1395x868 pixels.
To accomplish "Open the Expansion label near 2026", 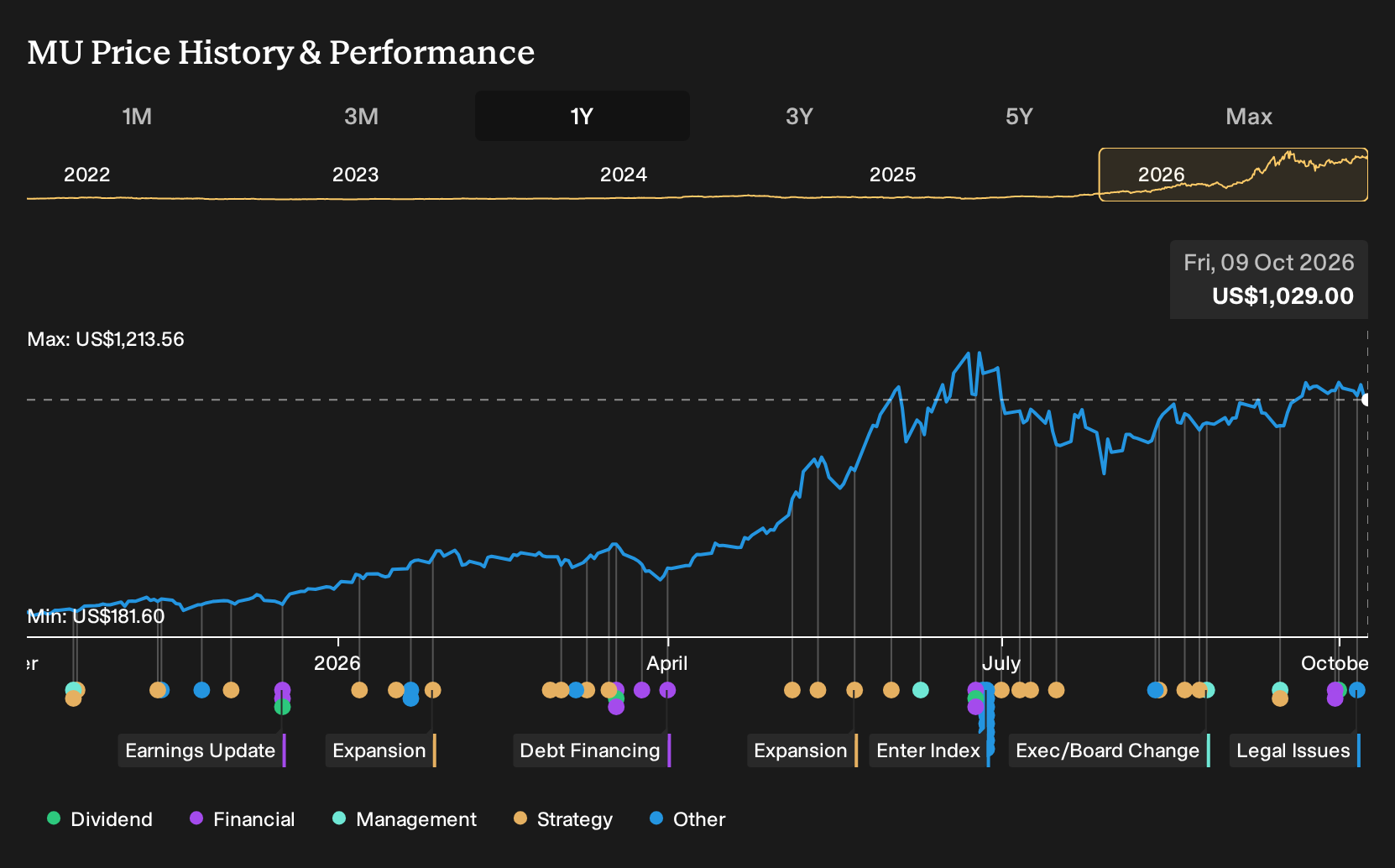I will [381, 750].
